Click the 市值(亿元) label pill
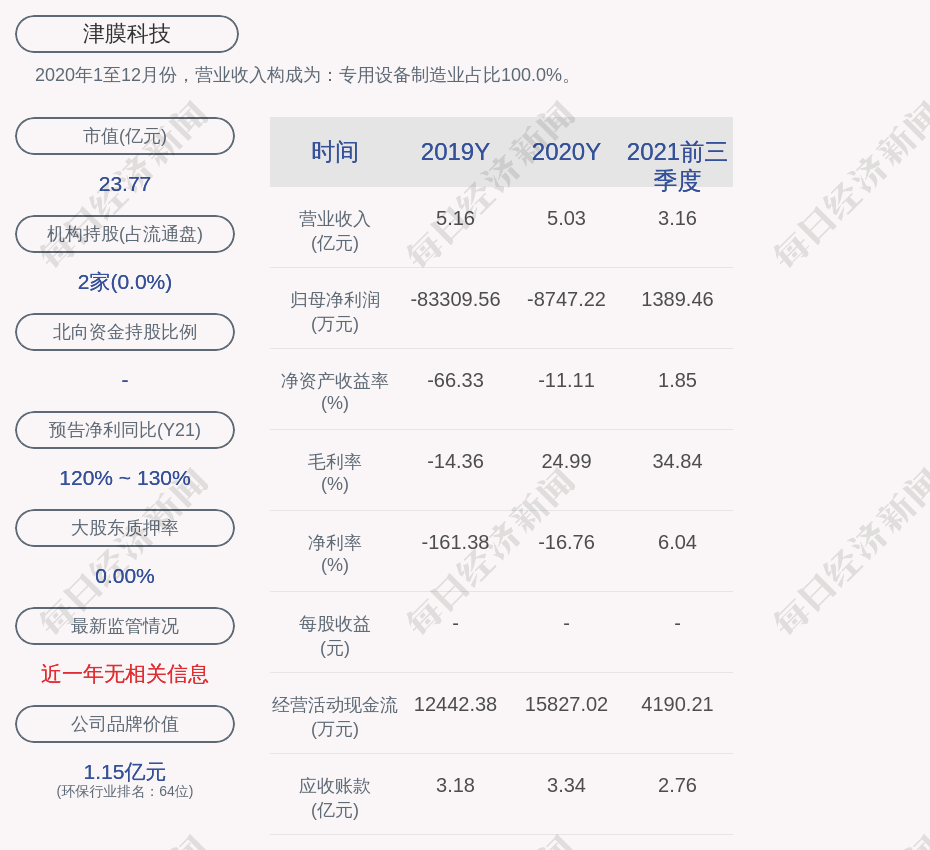The image size is (930, 850). coord(125,136)
